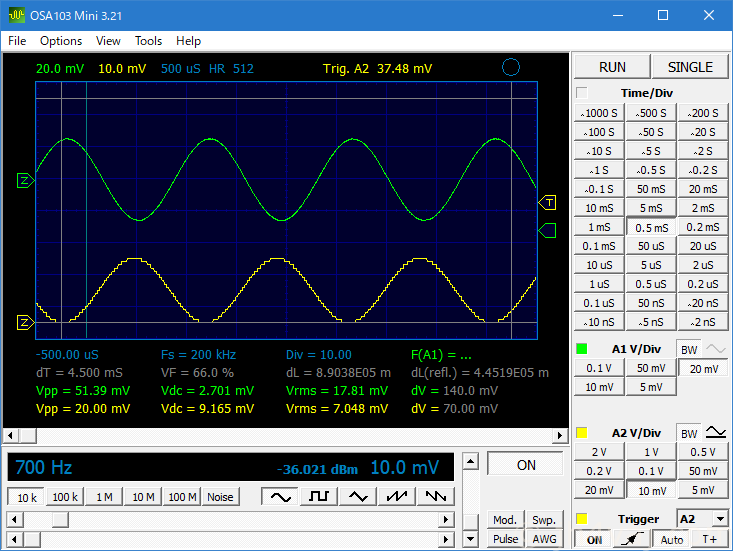Click the "Trig. A2 37.48 mV" readout

[377, 69]
